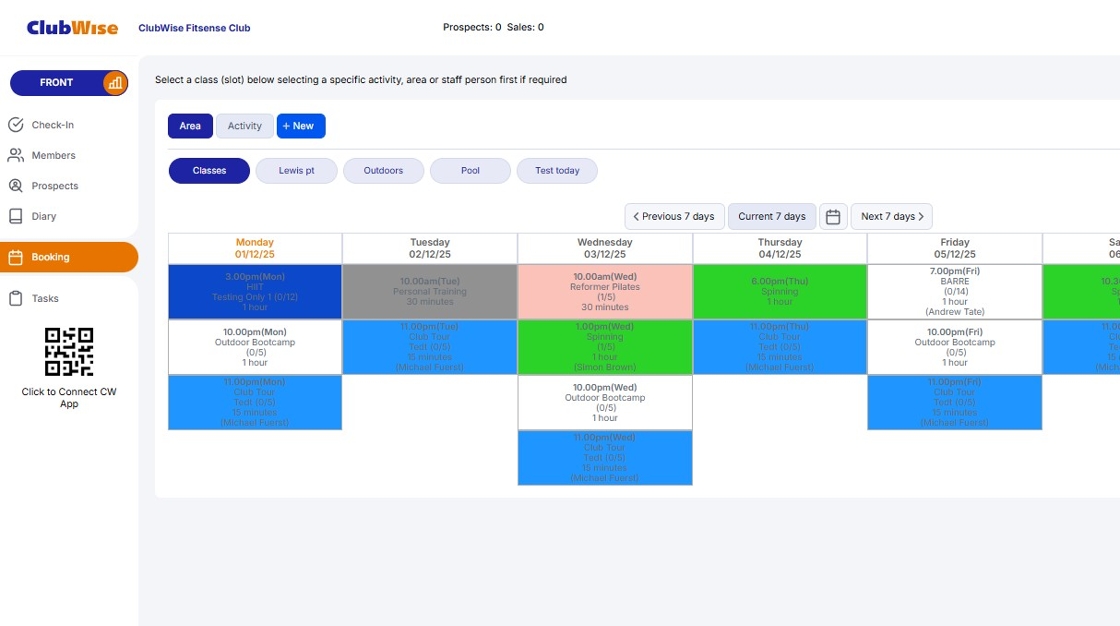Select the Classes area filter

click(209, 171)
